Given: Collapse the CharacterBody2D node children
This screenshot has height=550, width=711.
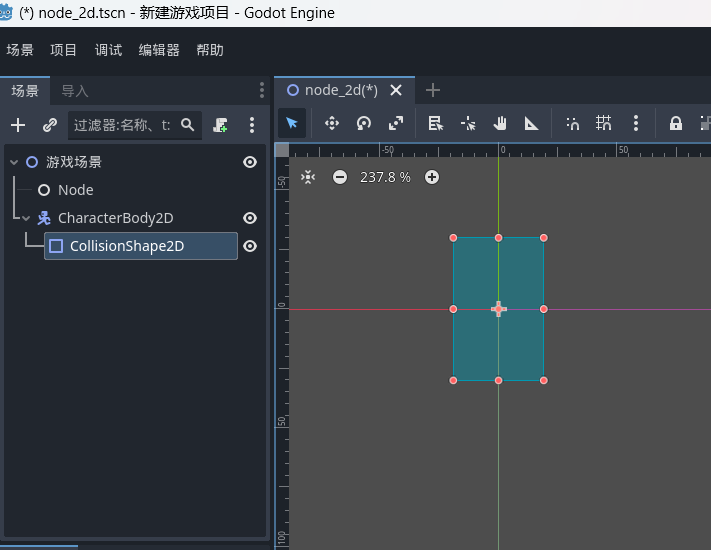Looking at the screenshot, I should coord(27,218).
